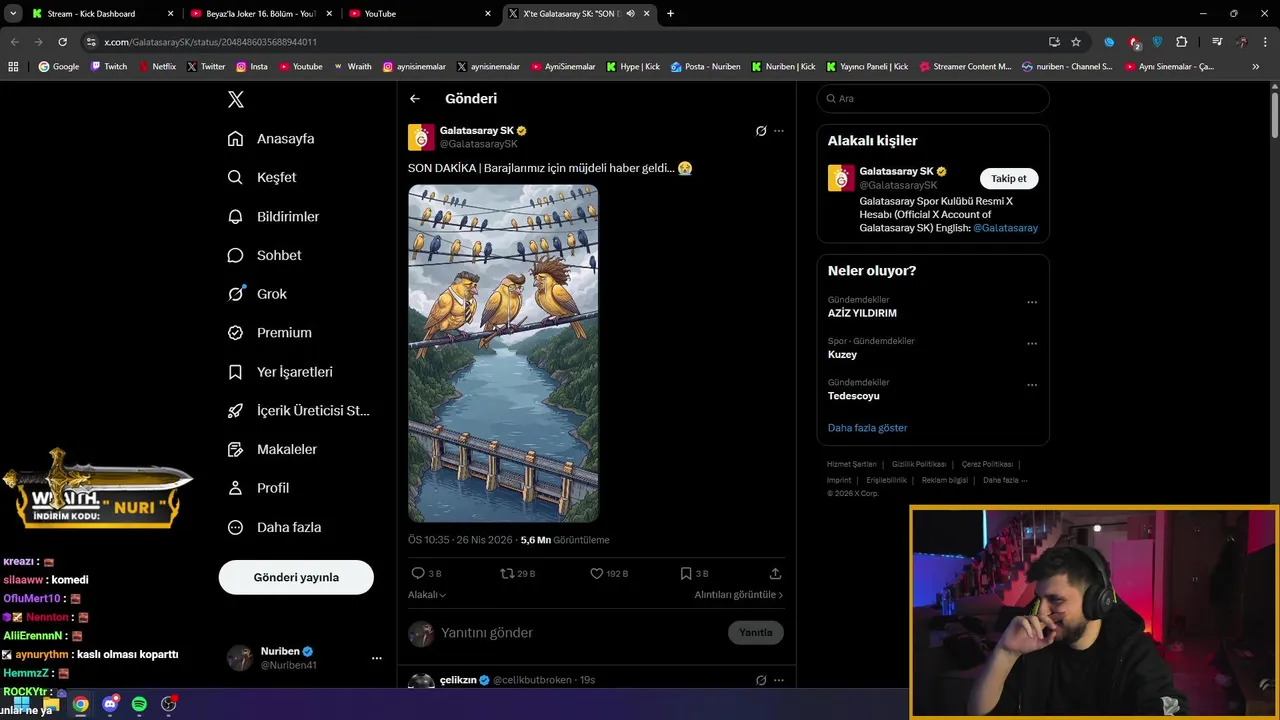Open Hizmet Şartları footer link
The image size is (1280, 720).
pyautogui.click(x=851, y=464)
